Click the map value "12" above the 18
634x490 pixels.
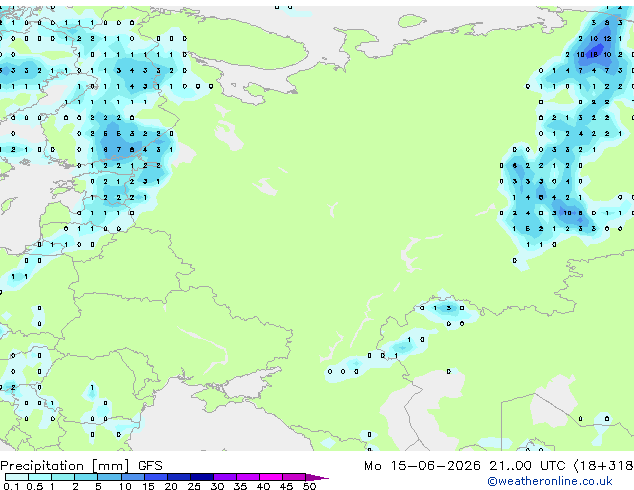607,38
